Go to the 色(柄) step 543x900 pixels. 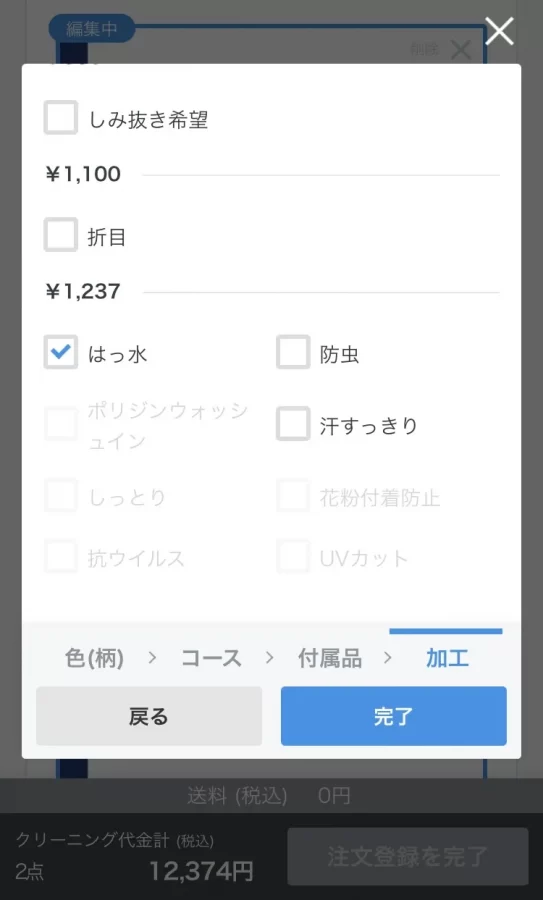[95, 658]
